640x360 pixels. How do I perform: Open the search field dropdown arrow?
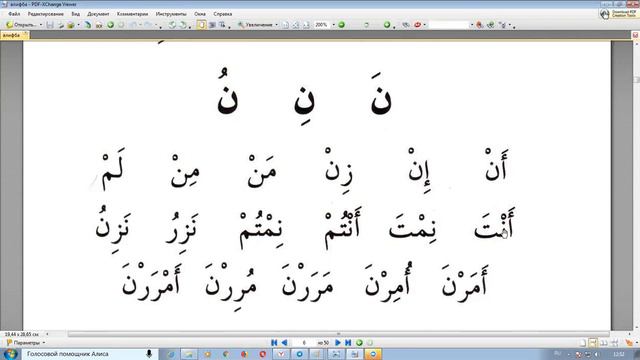coord(472,25)
